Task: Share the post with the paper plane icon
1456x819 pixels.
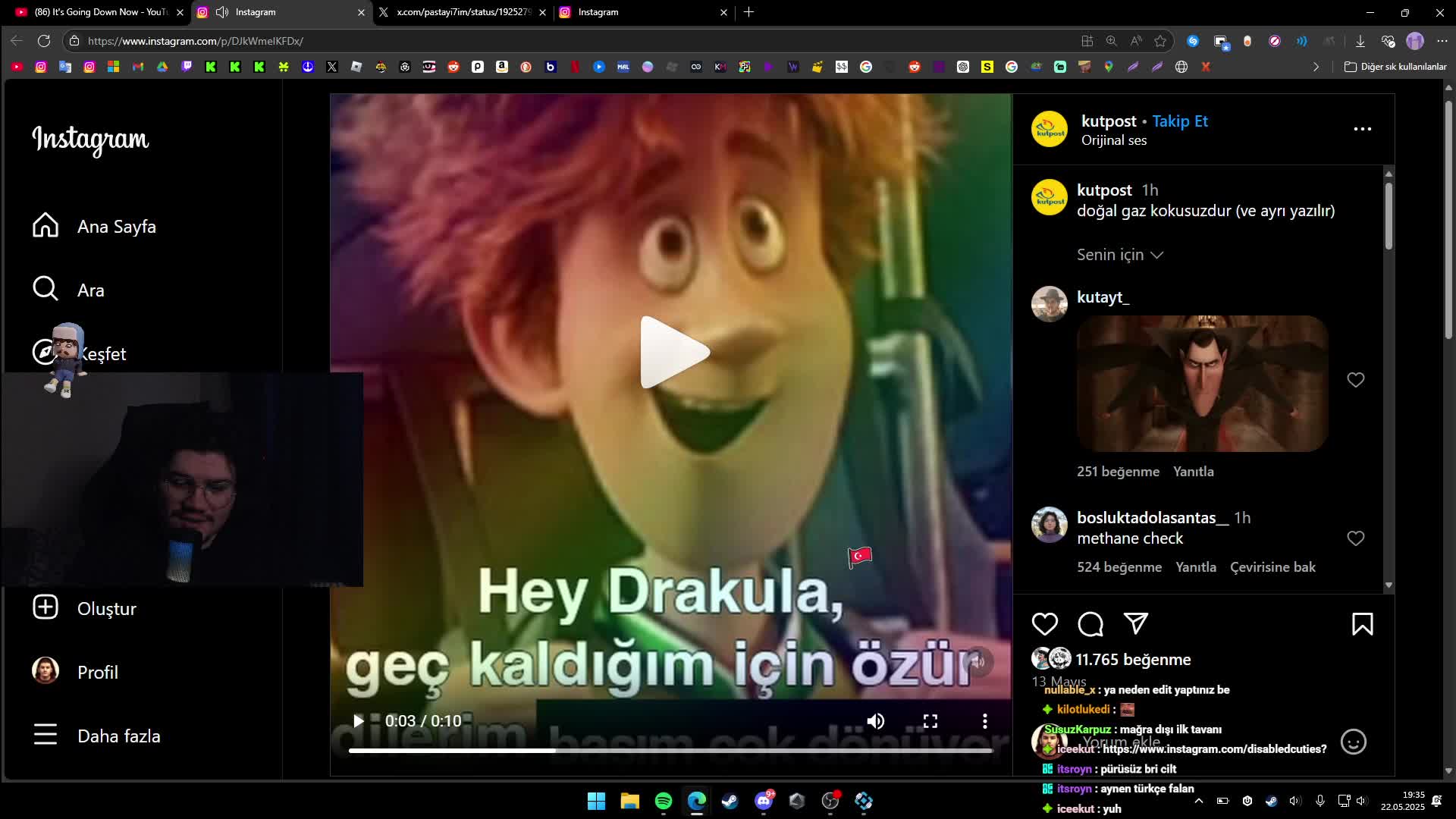Action: click(1136, 624)
